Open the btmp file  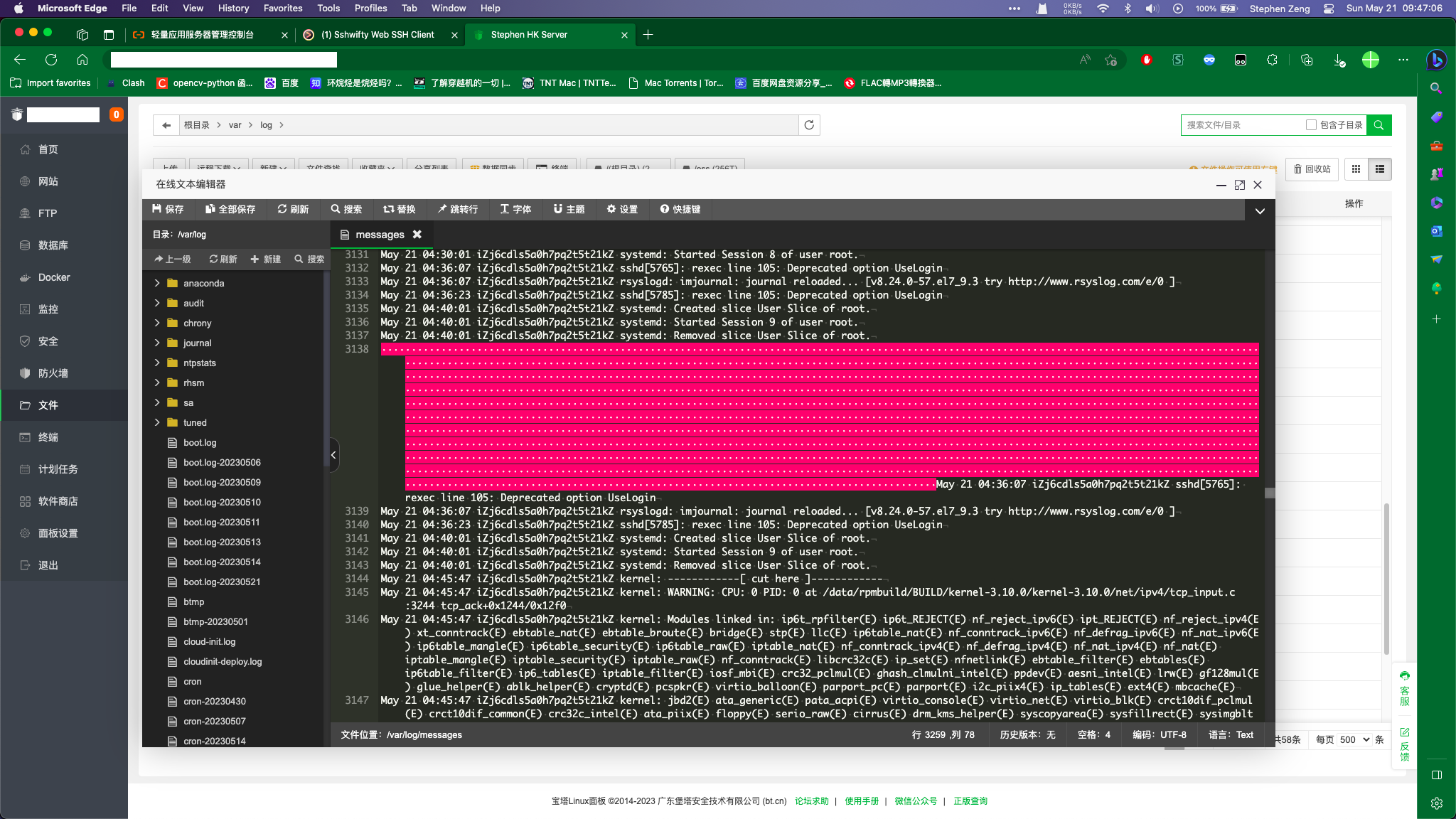193,601
